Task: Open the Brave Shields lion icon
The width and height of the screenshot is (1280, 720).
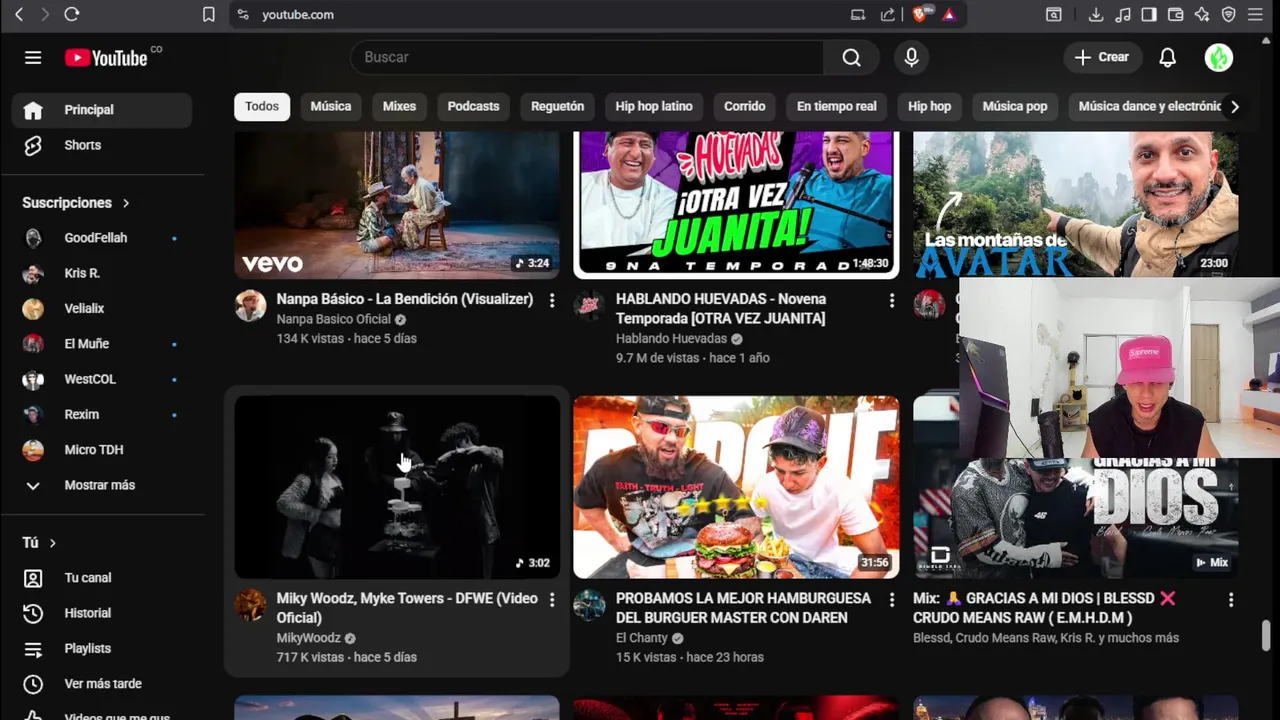Action: click(920, 14)
